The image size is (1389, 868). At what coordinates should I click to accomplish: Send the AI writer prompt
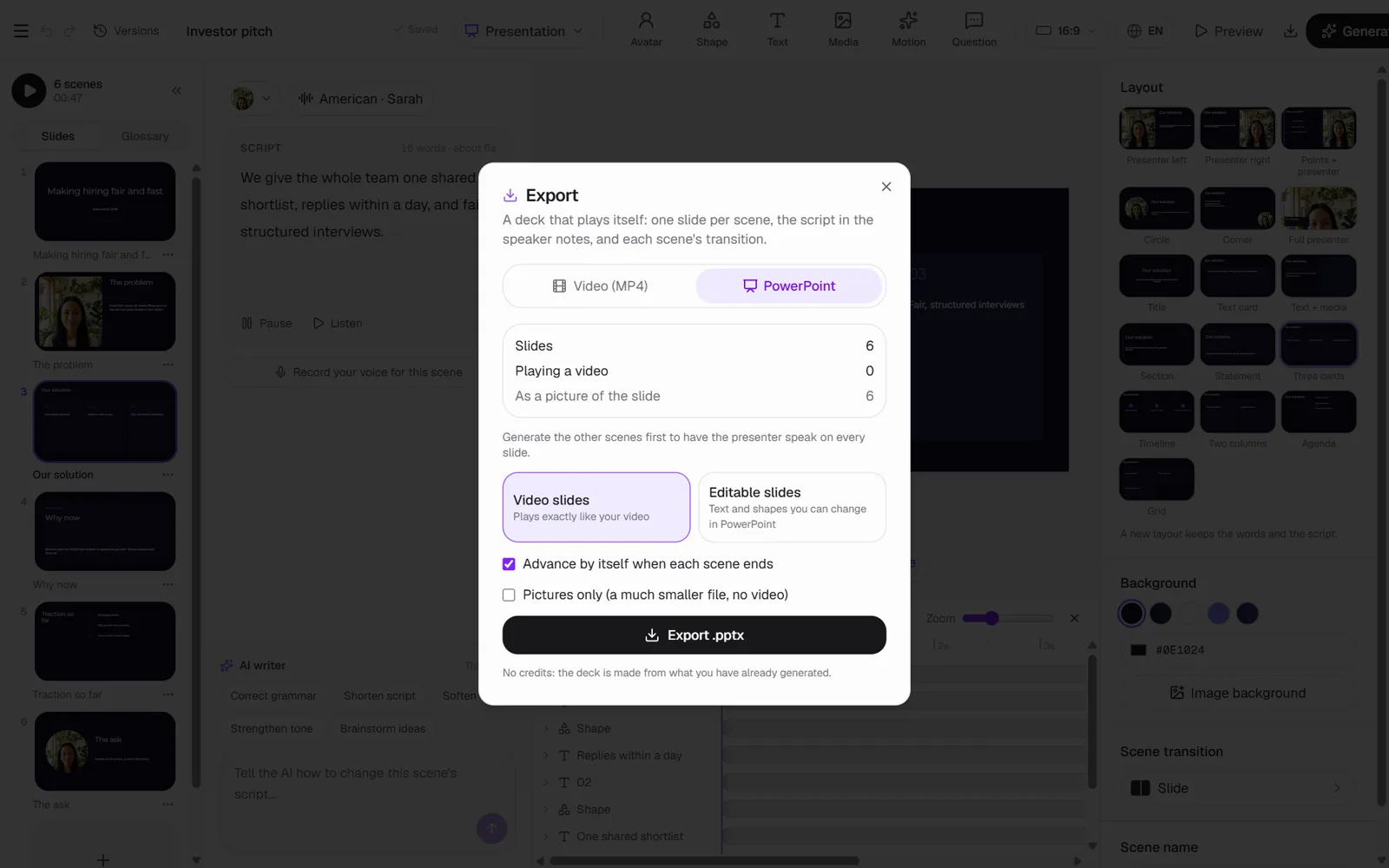tap(491, 828)
